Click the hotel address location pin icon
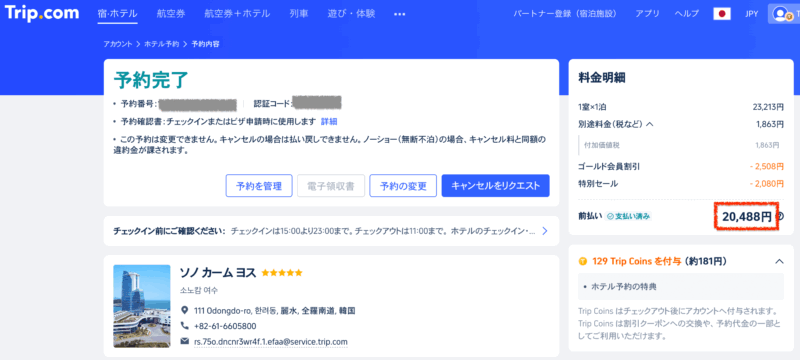Viewport: 800px width, 360px height. coord(184,310)
